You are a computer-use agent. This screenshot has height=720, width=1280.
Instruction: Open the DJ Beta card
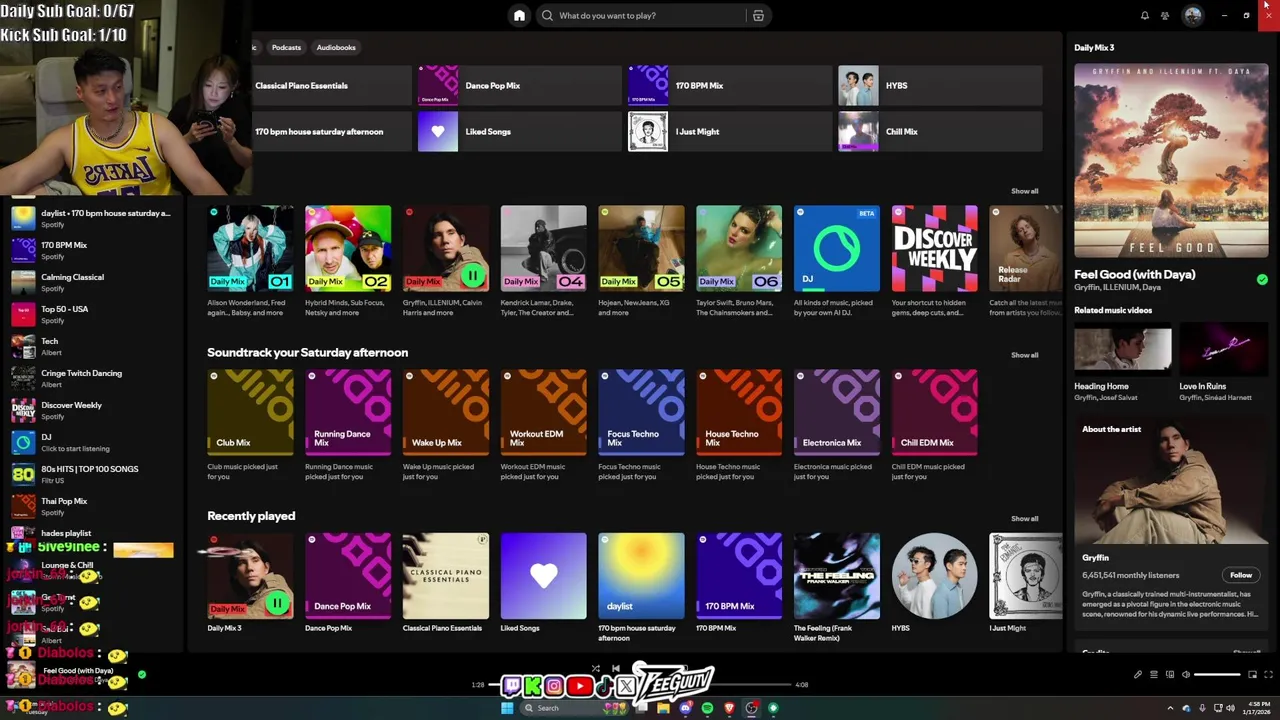[837, 261]
